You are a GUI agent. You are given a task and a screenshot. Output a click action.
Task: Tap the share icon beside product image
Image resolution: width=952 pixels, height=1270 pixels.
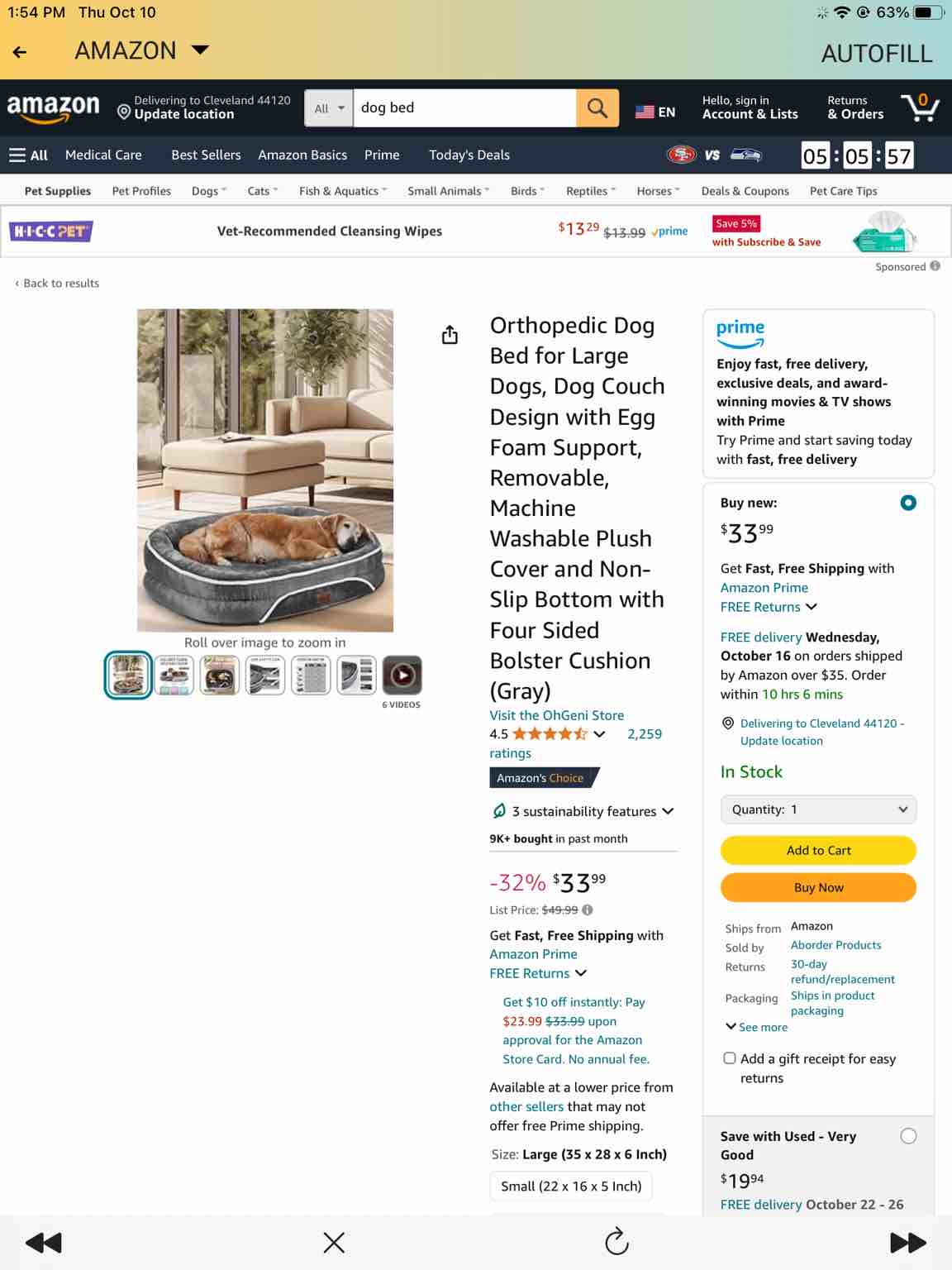tap(450, 335)
